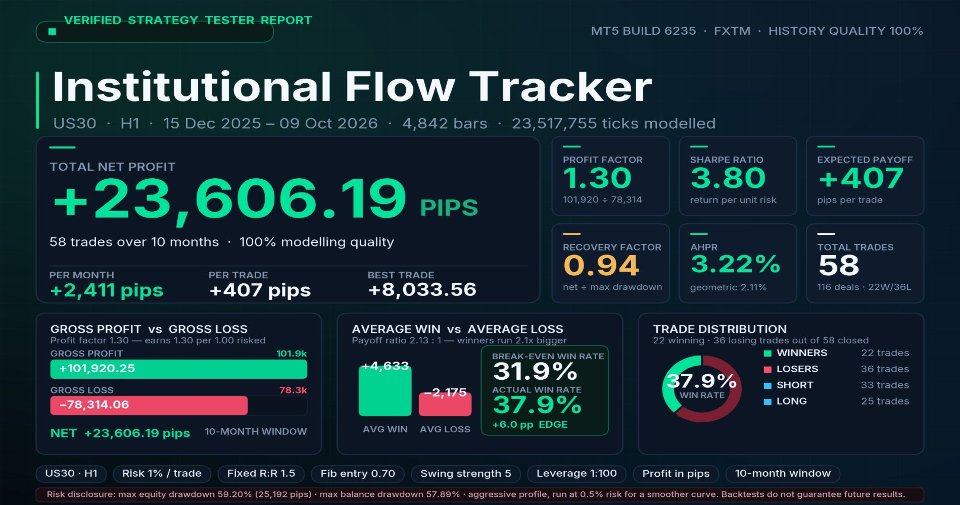Select the 101,920 ÷ 78,314 text
The width and height of the screenshot is (960, 505).
coord(602,200)
